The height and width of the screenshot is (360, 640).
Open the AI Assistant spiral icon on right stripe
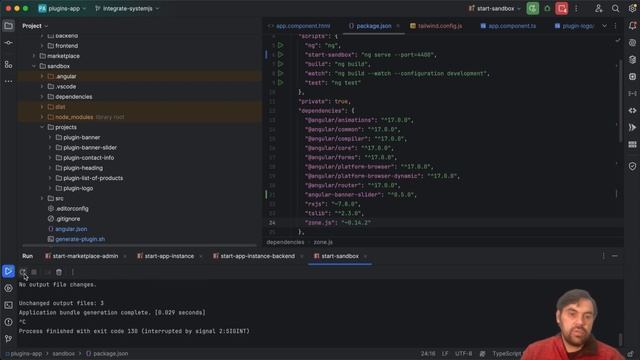point(632,43)
